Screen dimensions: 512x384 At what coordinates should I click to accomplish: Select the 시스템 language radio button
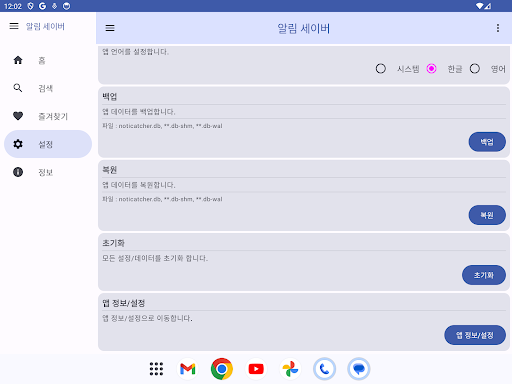point(381,69)
